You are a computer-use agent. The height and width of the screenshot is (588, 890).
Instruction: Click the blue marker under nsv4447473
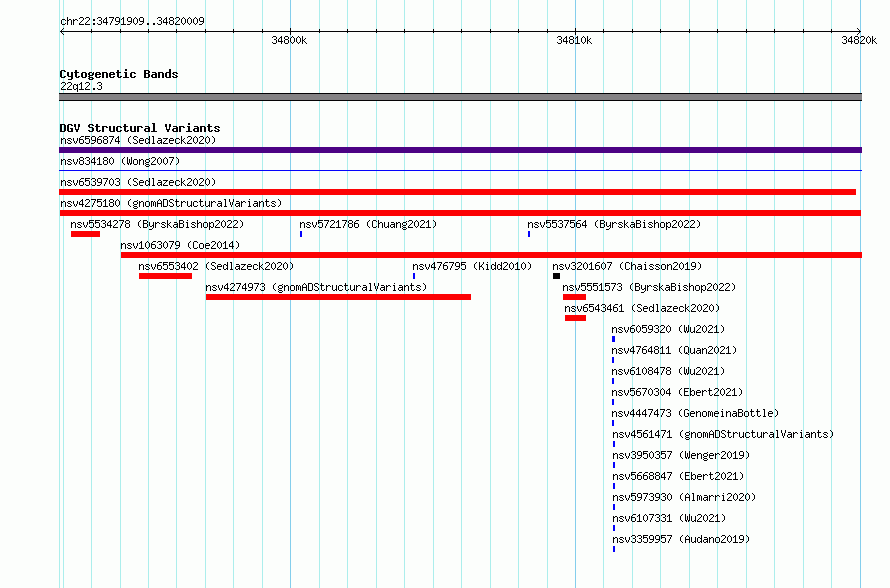613,423
